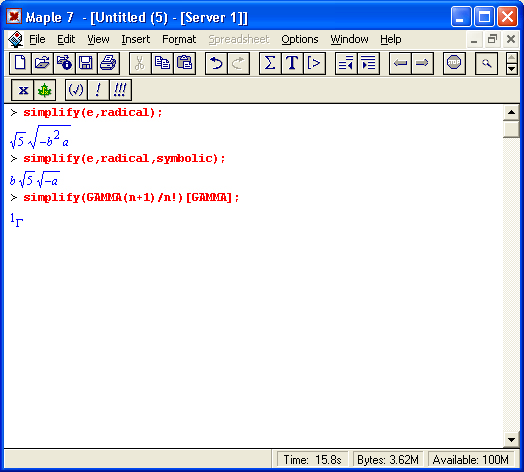This screenshot has width=524, height=472.
Task: Execute the whole worksheet with !!! icon
Action: 120,90
